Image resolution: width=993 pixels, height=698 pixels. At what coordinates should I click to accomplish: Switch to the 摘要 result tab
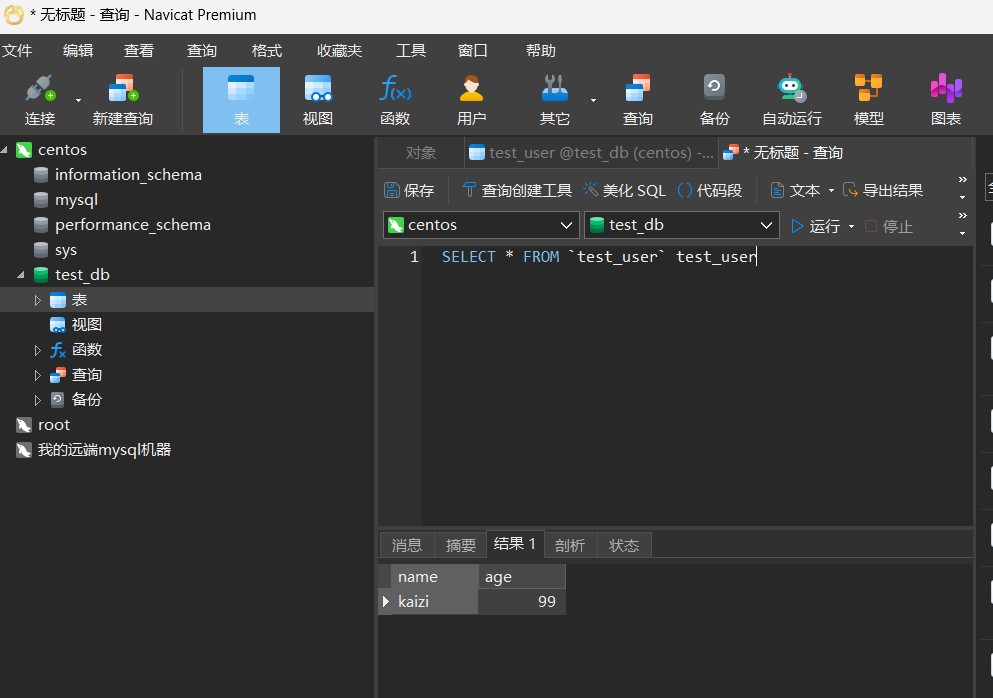click(x=460, y=545)
